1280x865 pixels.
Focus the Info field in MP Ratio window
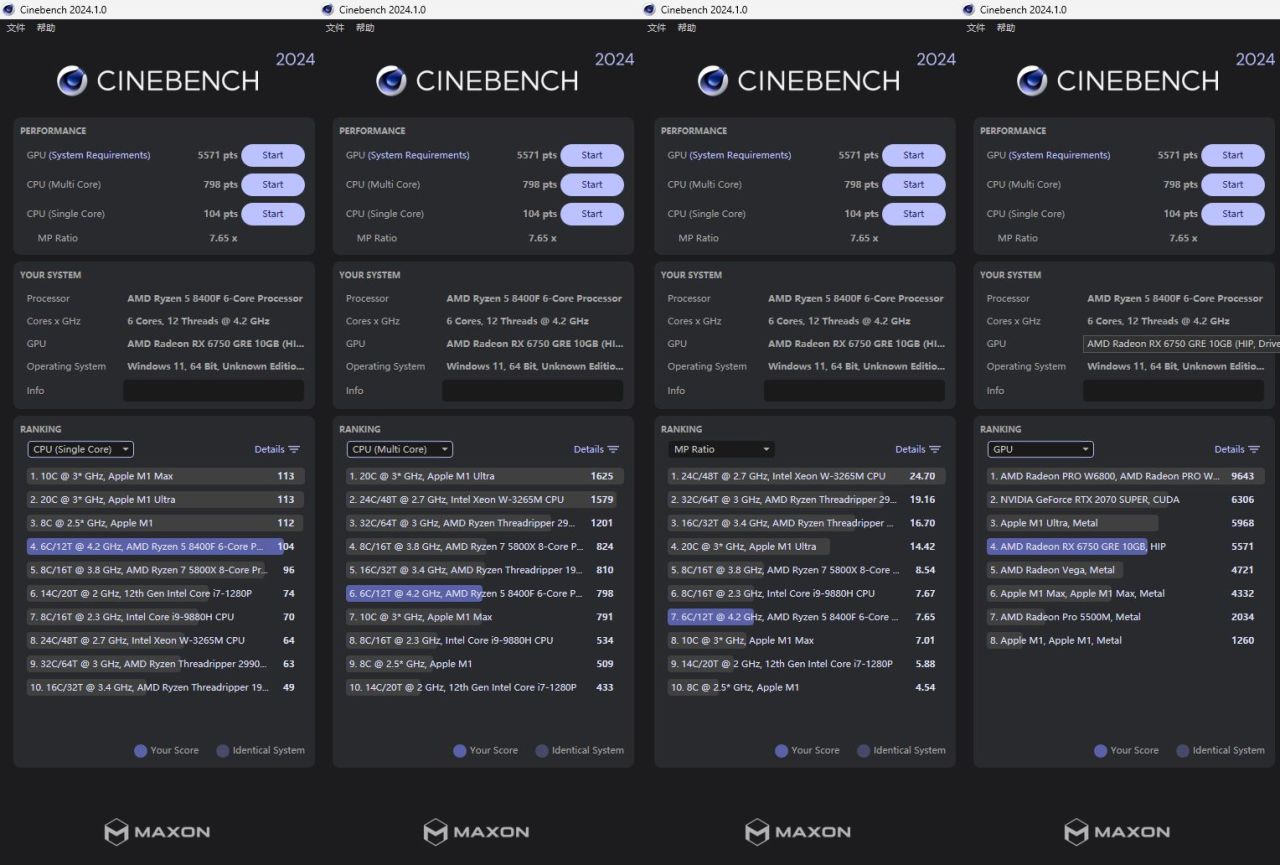pos(854,391)
